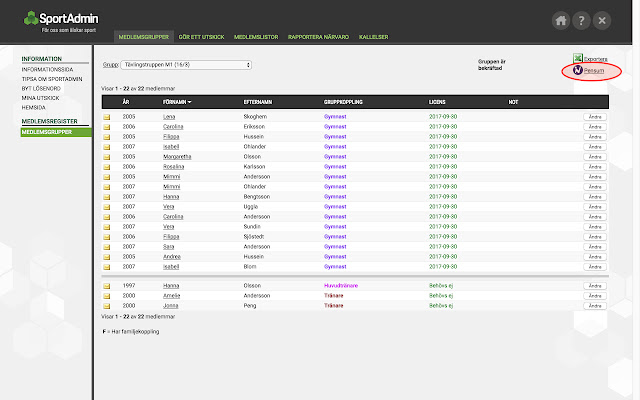Toggle sort arrow on Förnamn column
This screenshot has width=640, height=400.
tap(190, 102)
